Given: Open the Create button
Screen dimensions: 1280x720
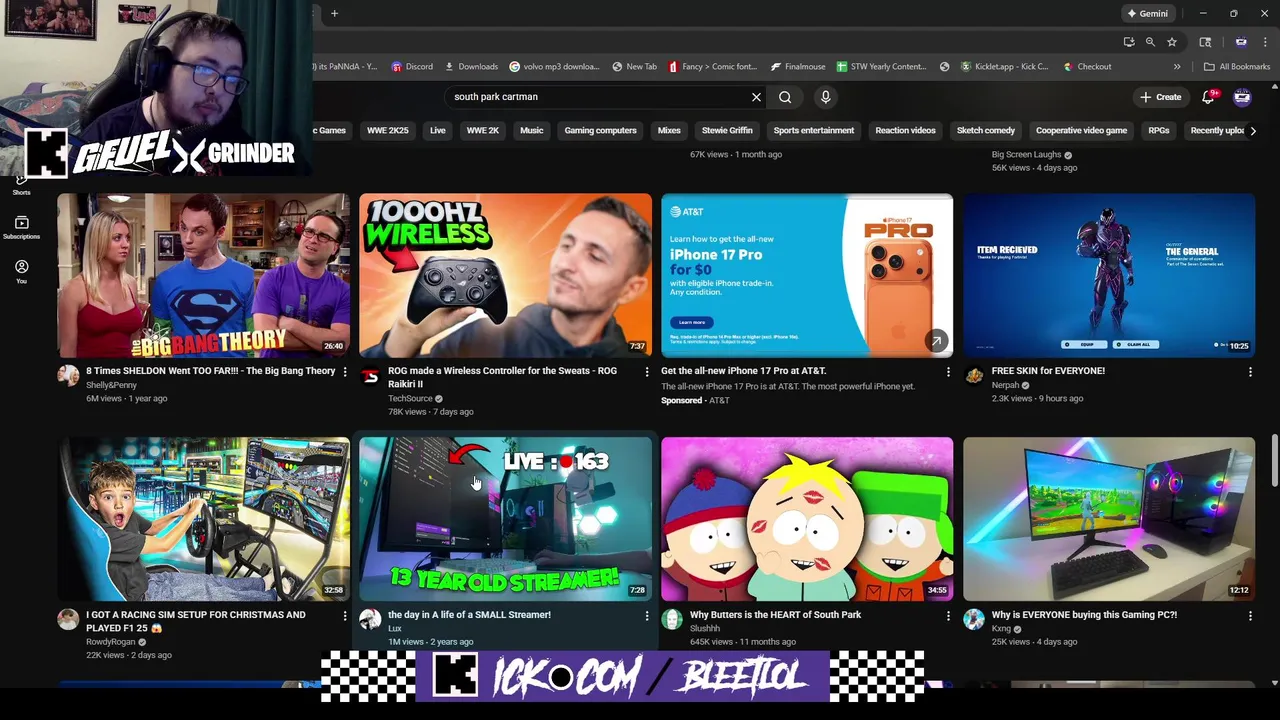Looking at the screenshot, I should (1160, 97).
